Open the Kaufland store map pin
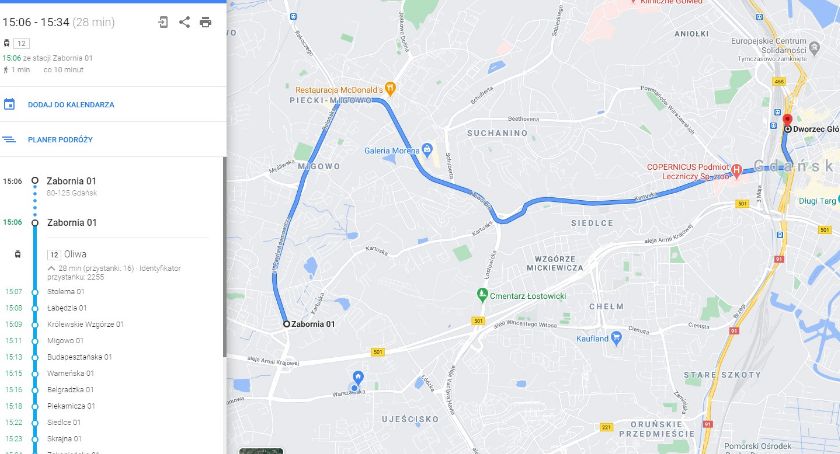This screenshot has width=840, height=454. click(x=616, y=338)
